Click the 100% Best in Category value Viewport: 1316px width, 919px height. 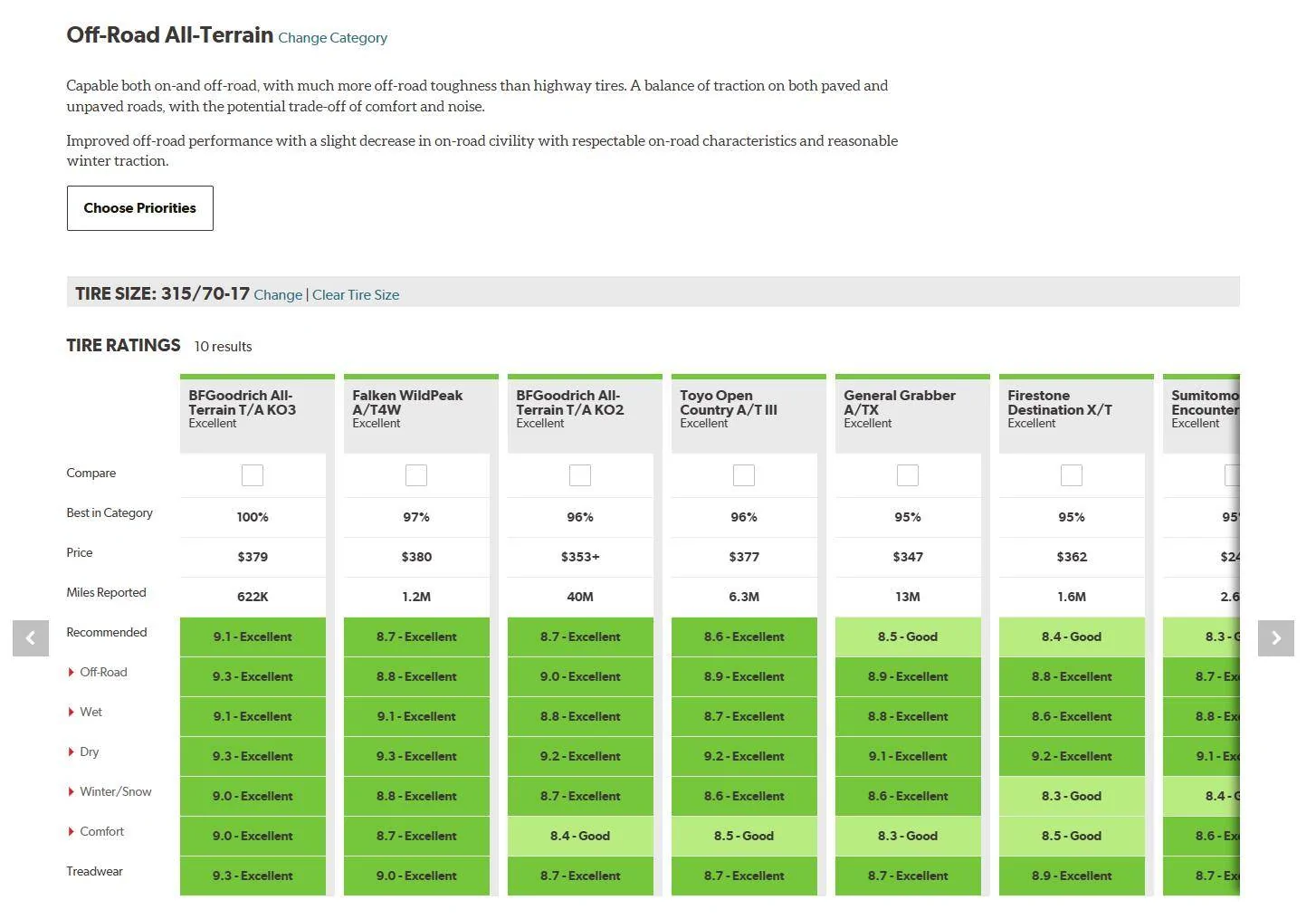click(253, 517)
